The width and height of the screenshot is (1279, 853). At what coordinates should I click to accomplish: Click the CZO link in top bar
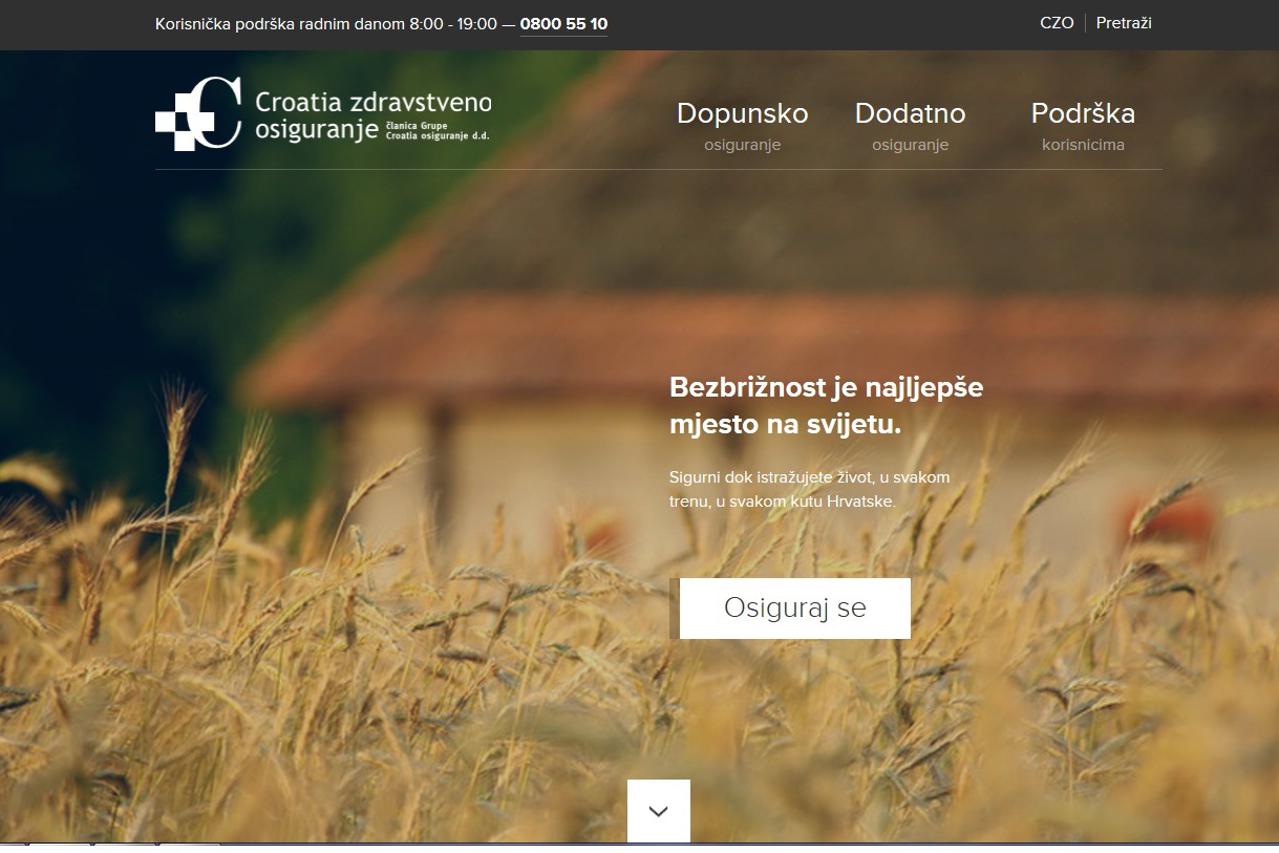pyautogui.click(x=1056, y=23)
